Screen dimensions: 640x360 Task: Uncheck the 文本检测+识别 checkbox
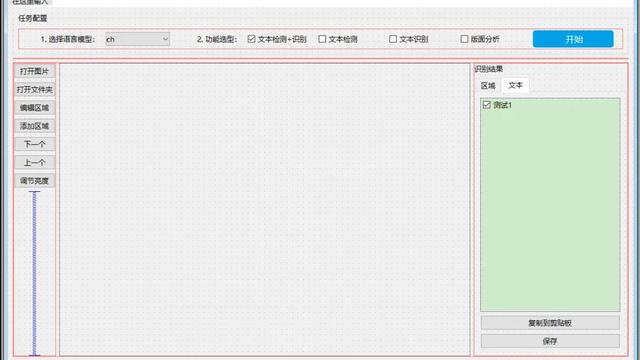click(x=251, y=39)
